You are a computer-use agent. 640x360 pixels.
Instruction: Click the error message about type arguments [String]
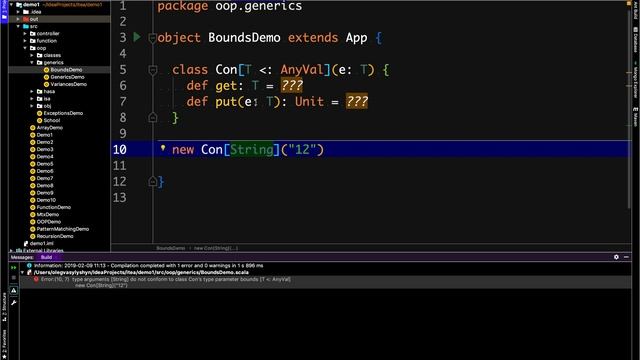pyautogui.click(x=166, y=280)
